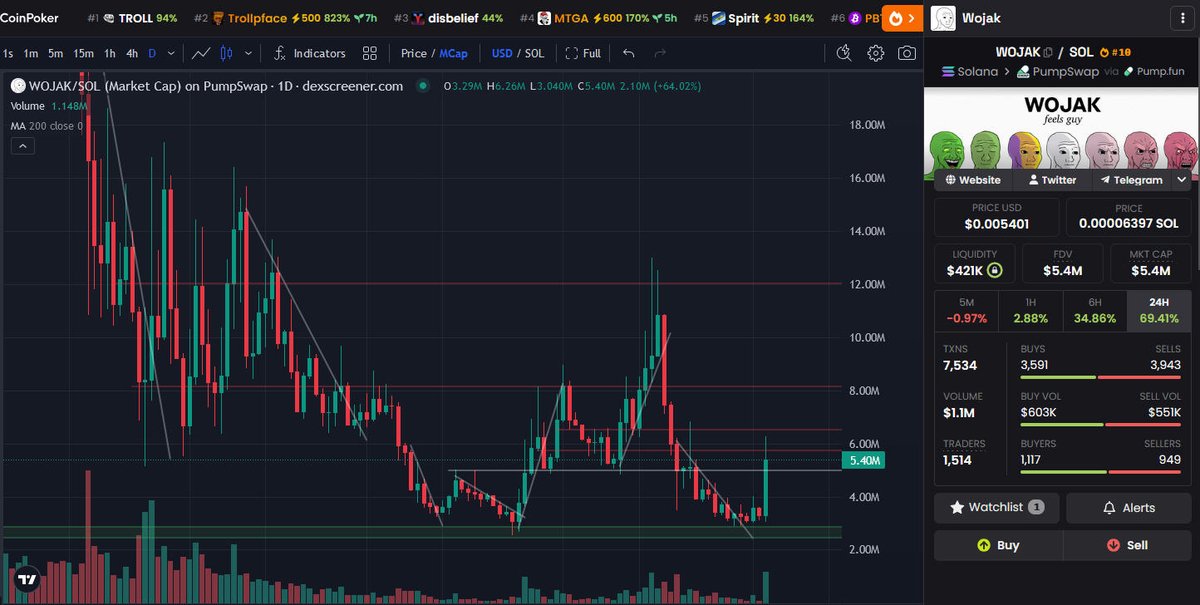This screenshot has height=605, width=1200.
Task: Take a chart snapshot with camera icon
Action: (x=907, y=53)
